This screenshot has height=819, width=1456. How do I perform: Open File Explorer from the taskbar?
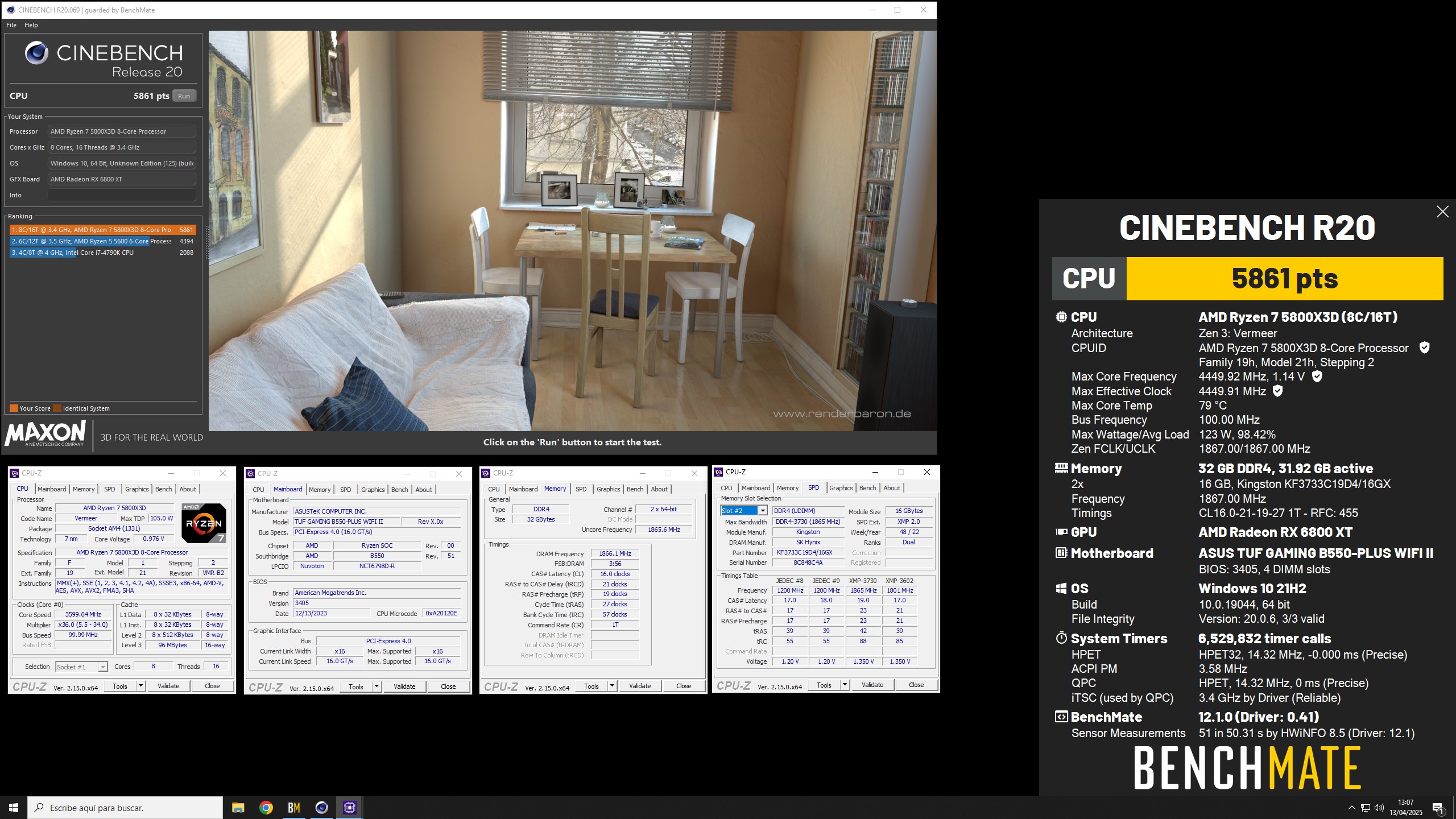coord(238,807)
